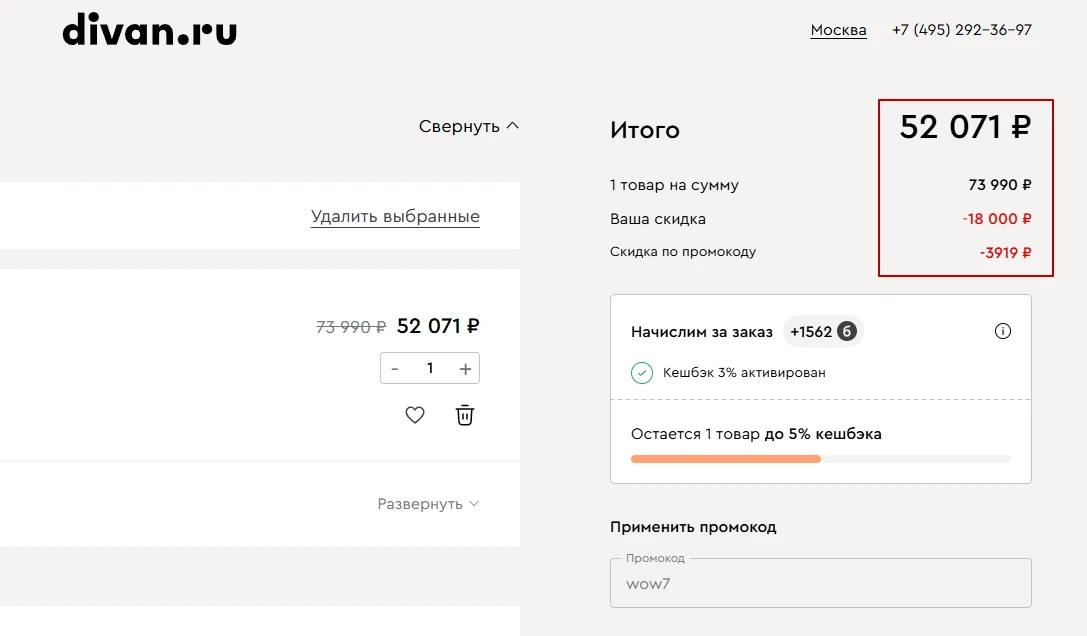Focus the Промокод input field
Image resolution: width=1087 pixels, height=636 pixels.
tap(820, 584)
